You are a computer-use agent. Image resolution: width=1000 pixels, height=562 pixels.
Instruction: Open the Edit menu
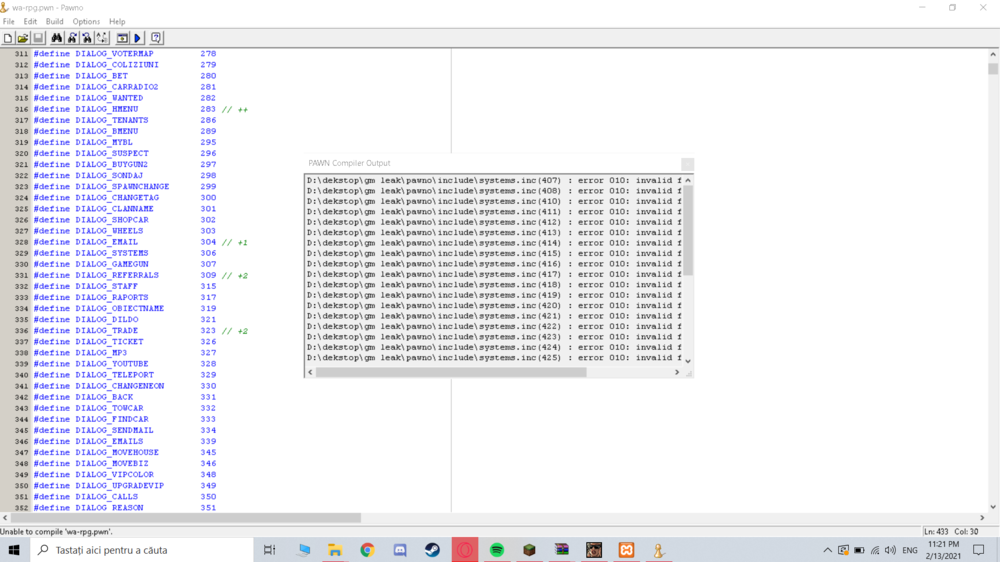(x=30, y=22)
